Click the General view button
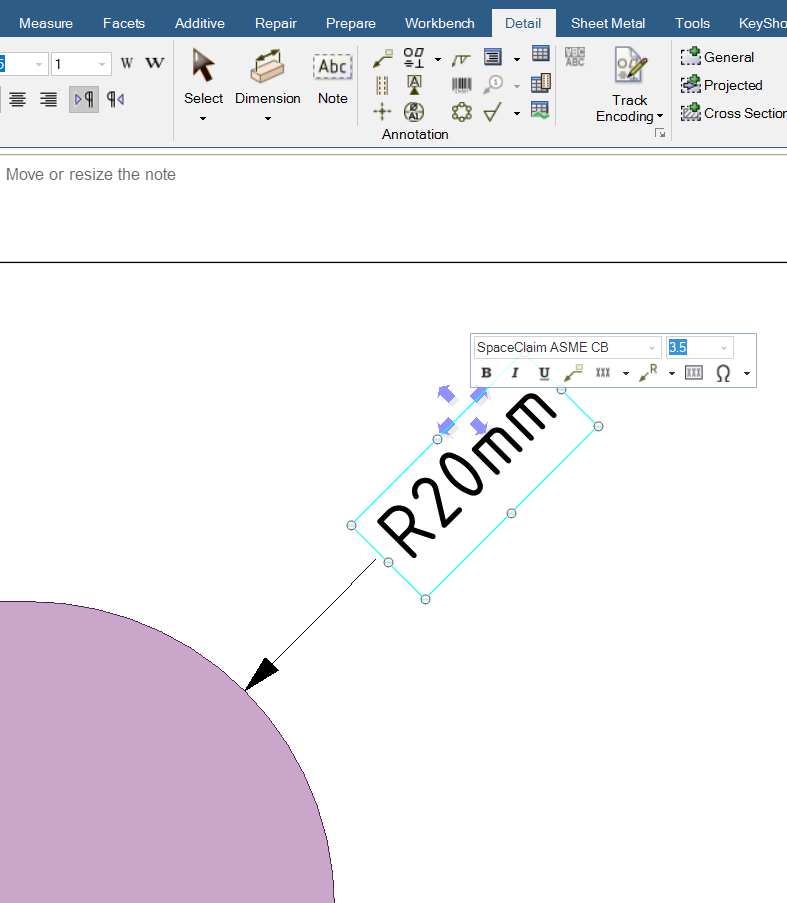The height and width of the screenshot is (903, 787). (718, 57)
